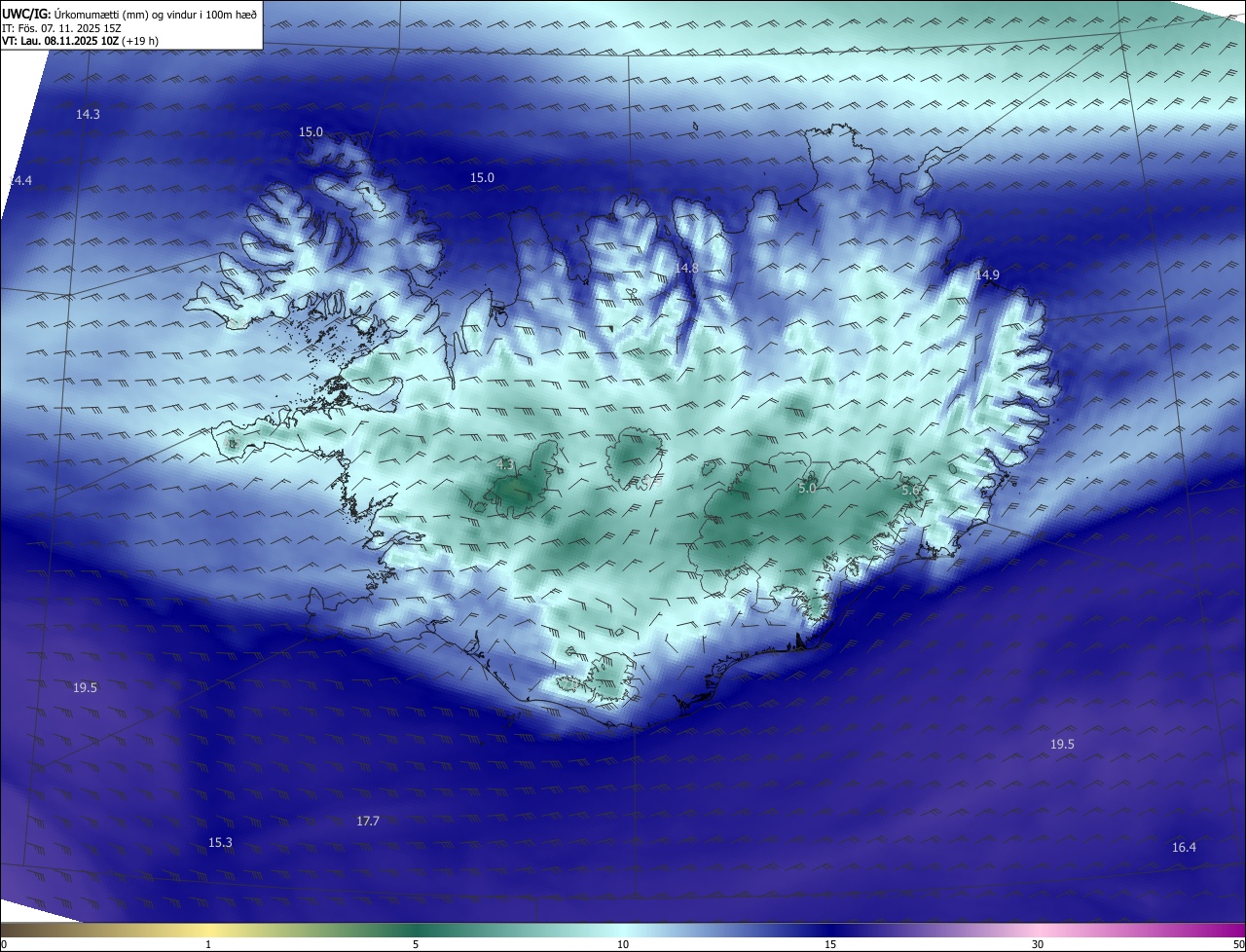Click the 14.4 value label at the map edge
Viewport: 1246px width, 952px height.
(x=19, y=181)
